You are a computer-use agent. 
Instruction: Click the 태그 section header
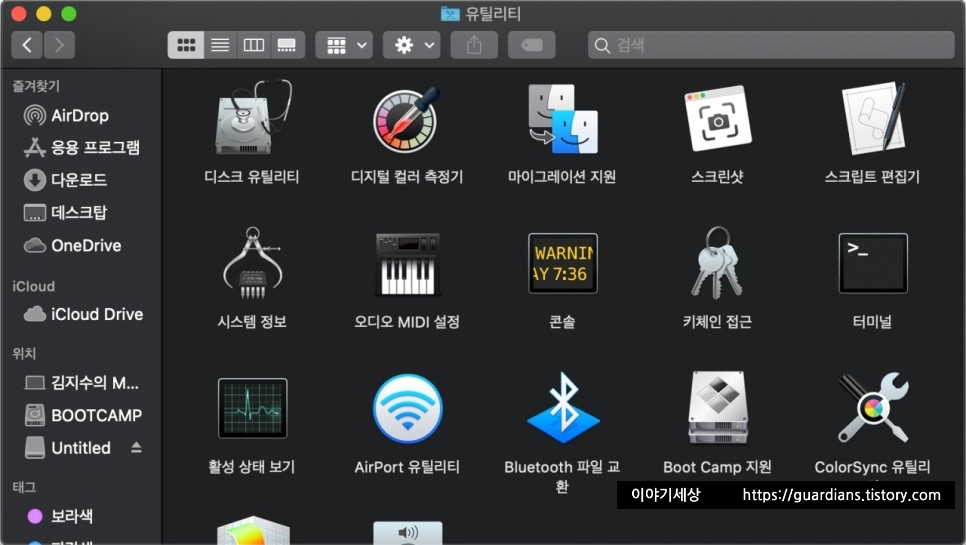click(24, 487)
